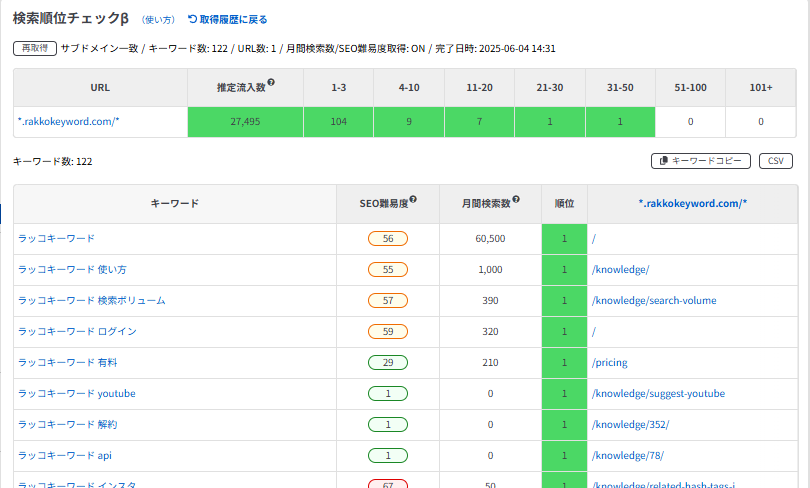Viewport: 810px width, 488px height.
Task: Click the 1,000 monthly search value
Action: (490, 270)
